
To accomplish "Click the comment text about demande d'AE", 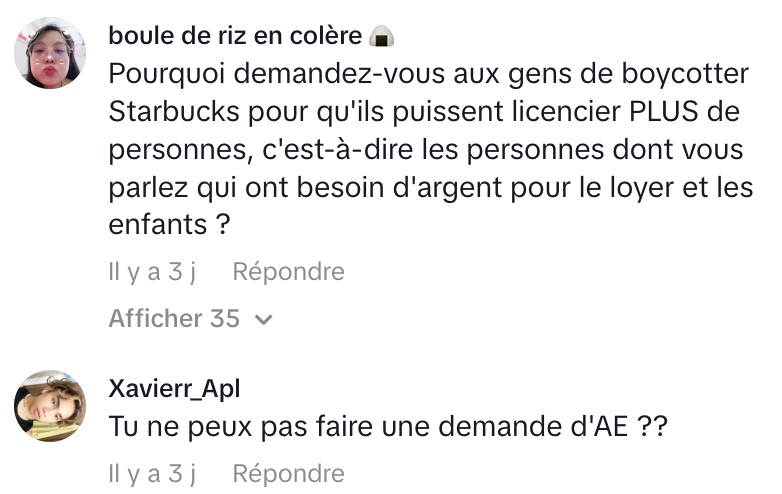I will click(388, 427).
